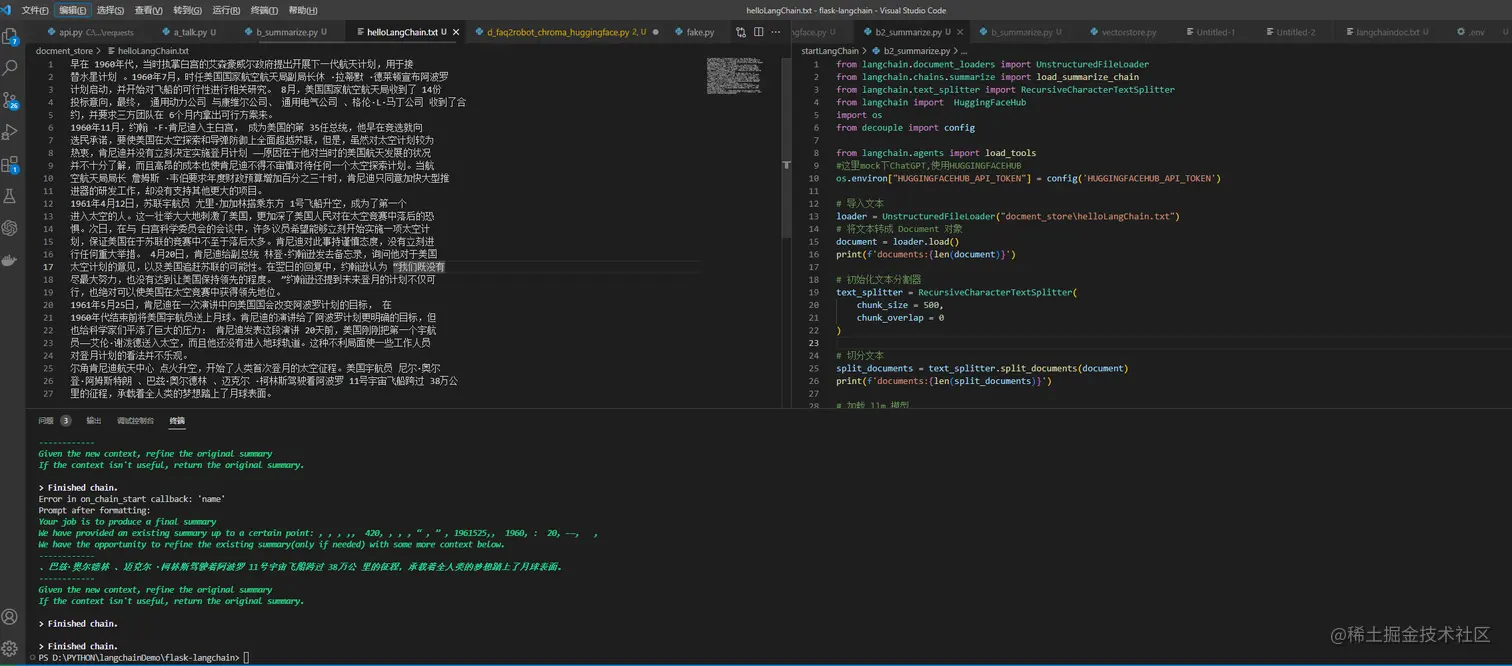This screenshot has width=1512, height=666.
Task: Switch to the a_talk.py tab
Action: click(190, 32)
